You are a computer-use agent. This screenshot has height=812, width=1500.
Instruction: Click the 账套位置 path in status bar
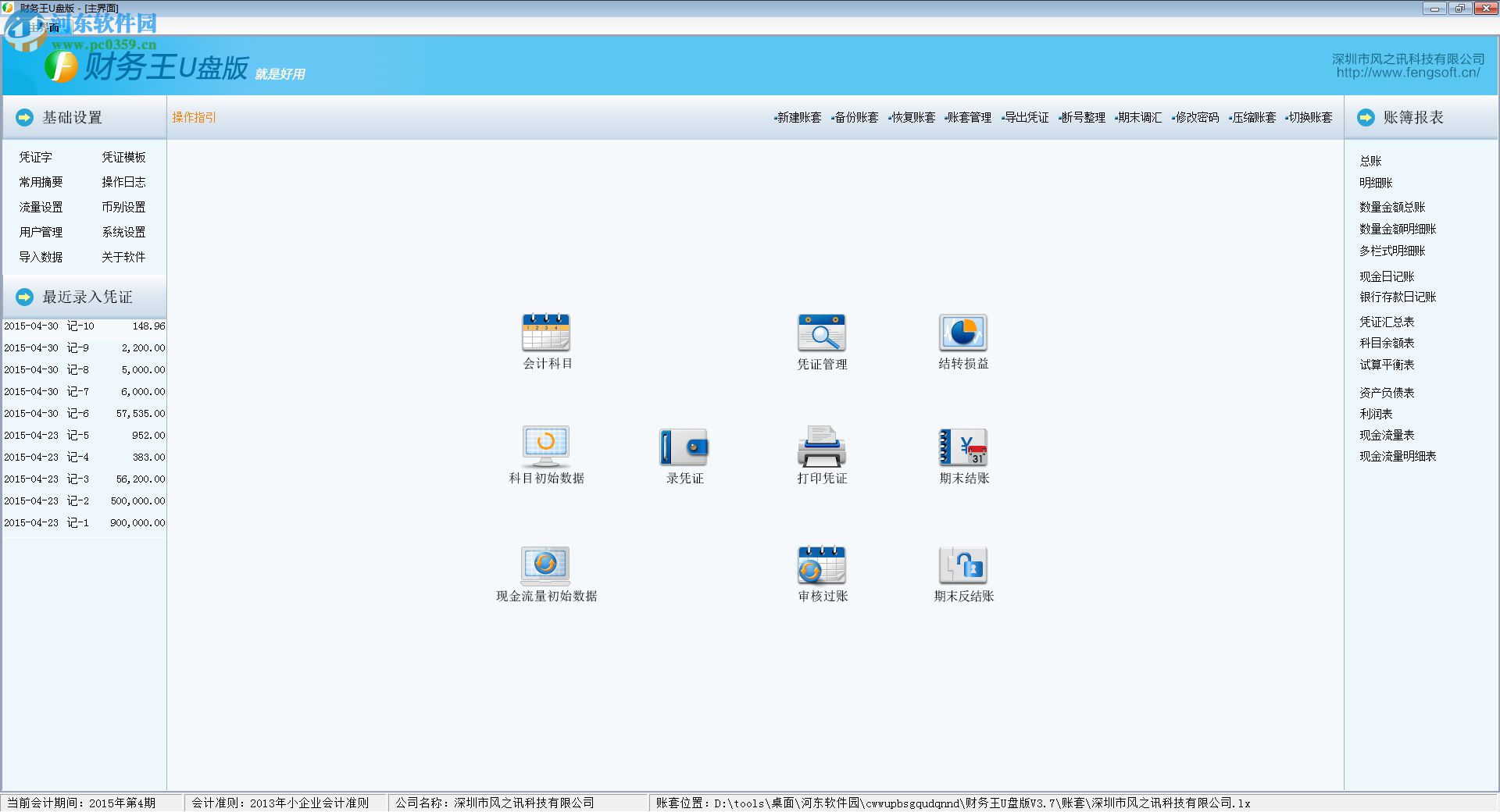pyautogui.click(x=953, y=803)
